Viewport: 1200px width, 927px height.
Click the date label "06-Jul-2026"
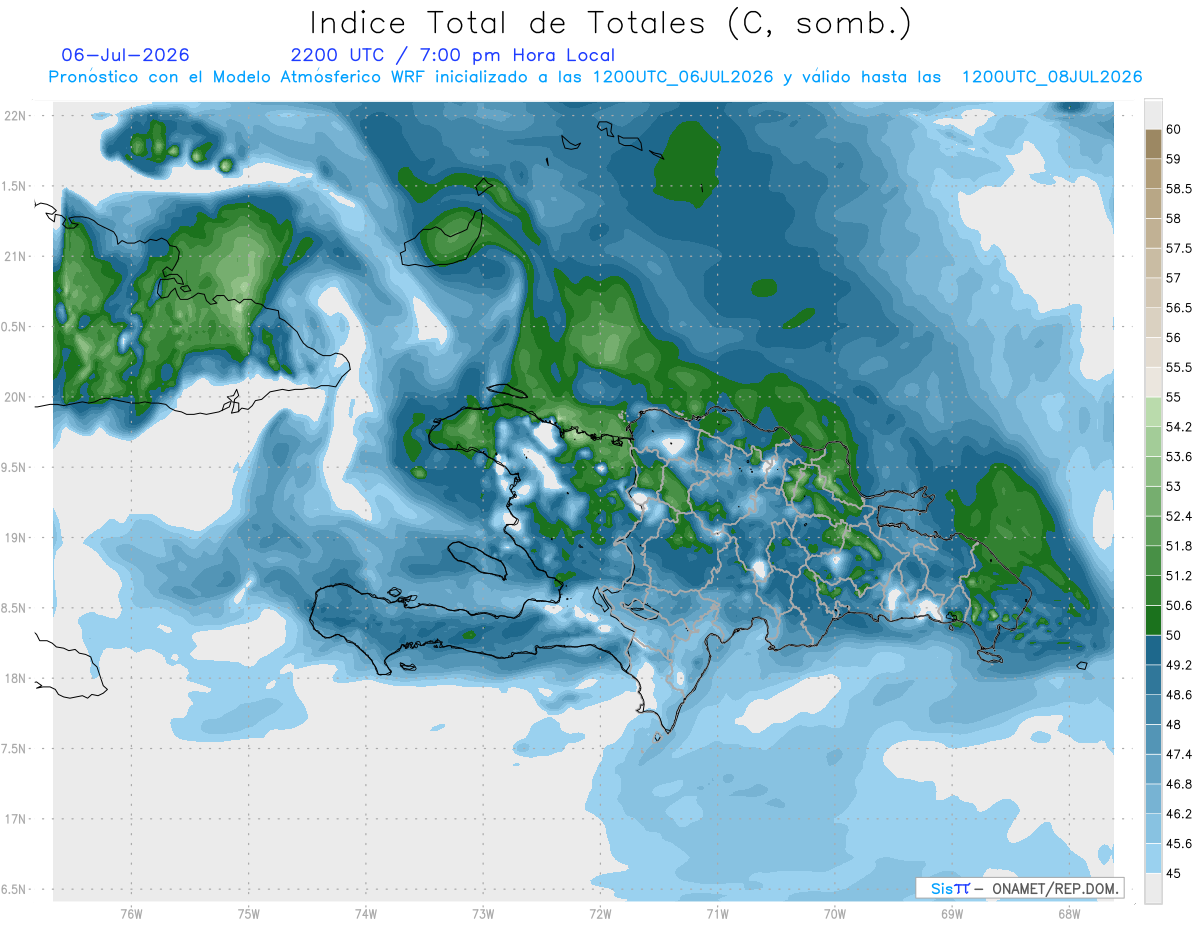(x=125, y=55)
